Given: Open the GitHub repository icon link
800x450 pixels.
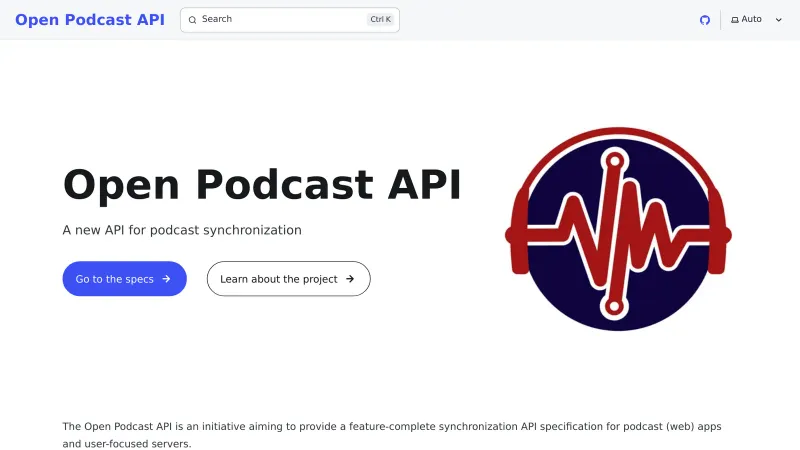Looking at the screenshot, I should pyautogui.click(x=704, y=20).
